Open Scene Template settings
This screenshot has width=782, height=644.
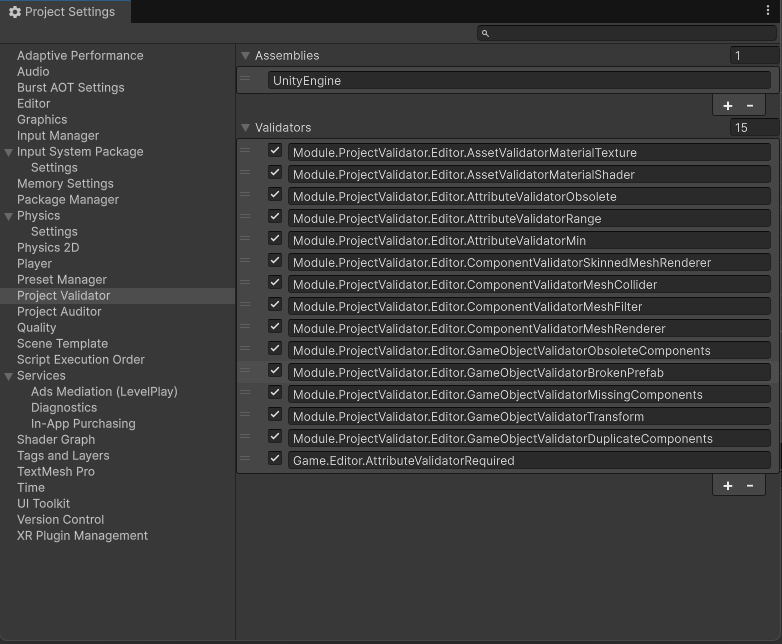coord(62,344)
